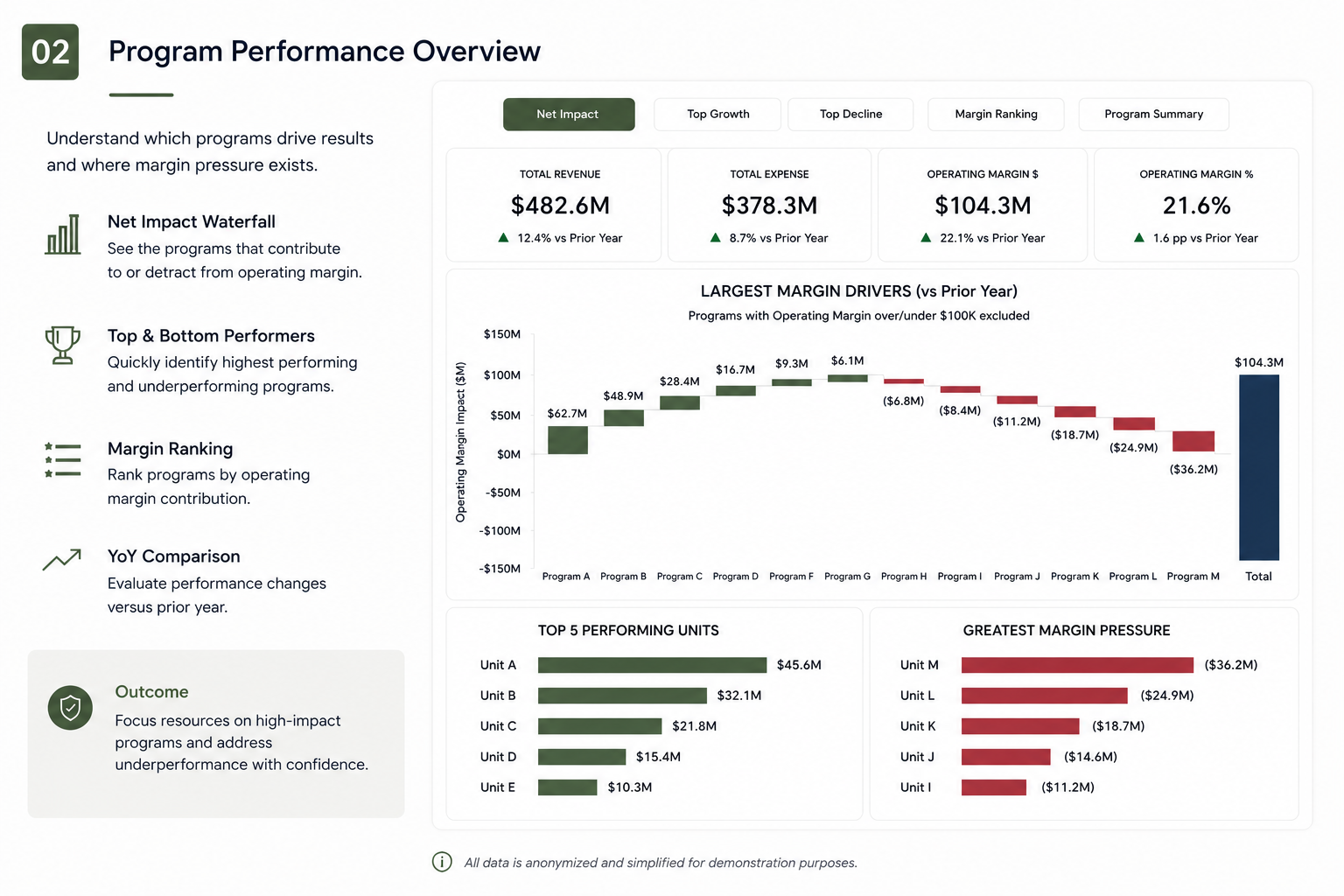Screen dimensions: 1344x896
Task: Click the starred list icon for Margin Ranking
Action: coord(62,459)
